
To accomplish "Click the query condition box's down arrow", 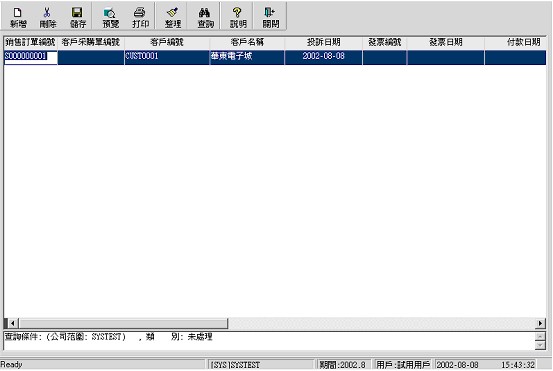I will pos(540,346).
